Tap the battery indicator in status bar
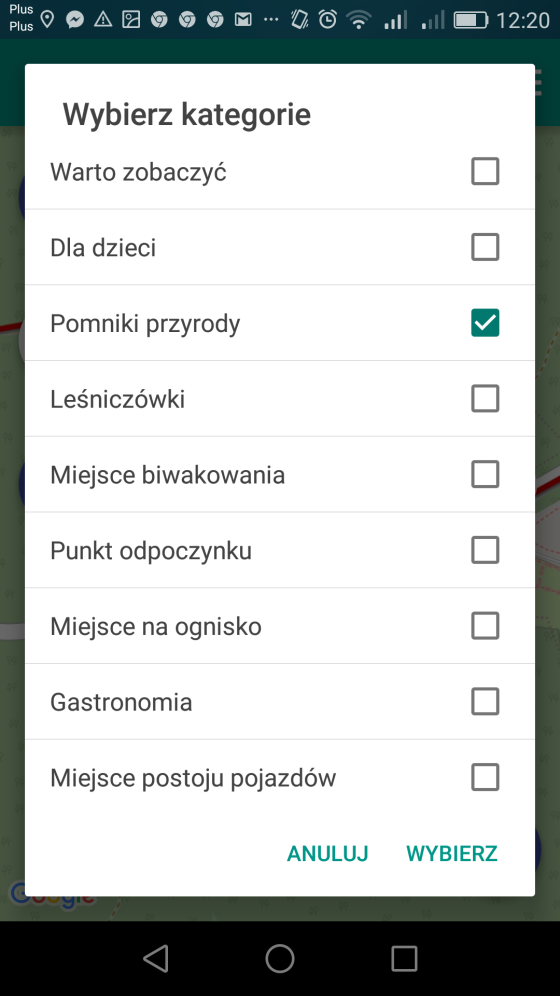 point(470,20)
